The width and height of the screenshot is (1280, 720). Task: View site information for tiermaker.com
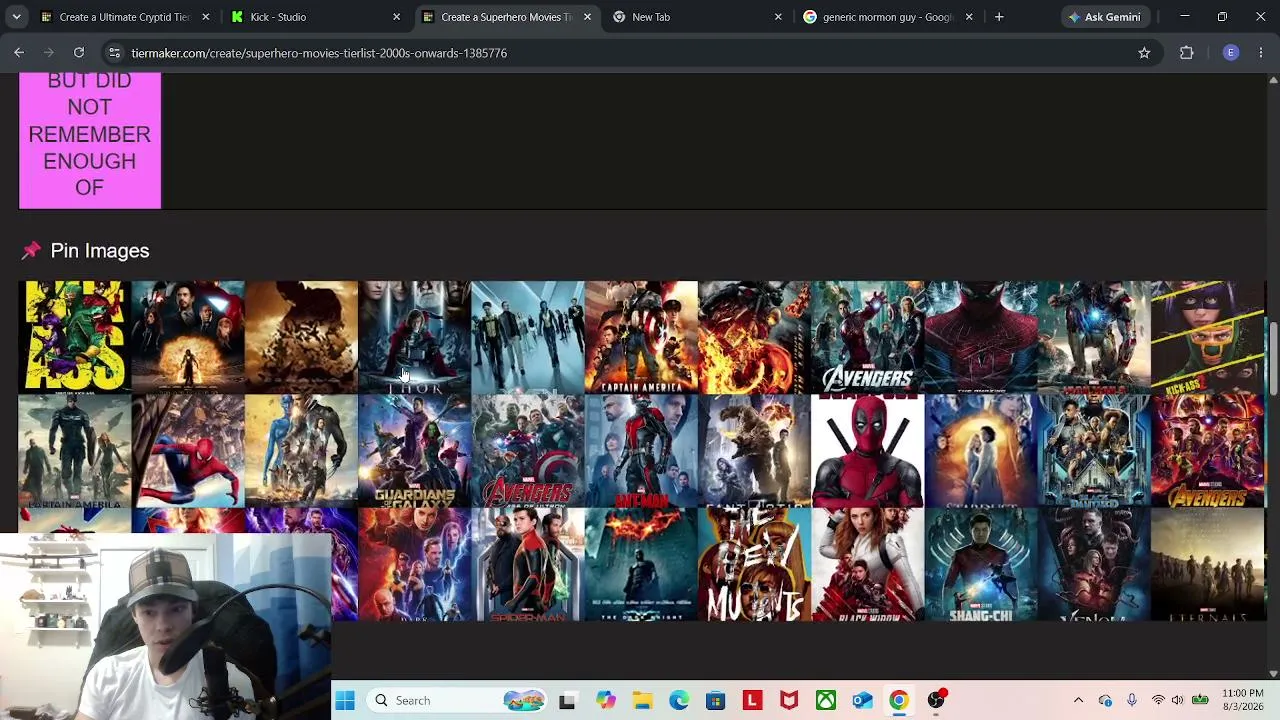pyautogui.click(x=114, y=53)
